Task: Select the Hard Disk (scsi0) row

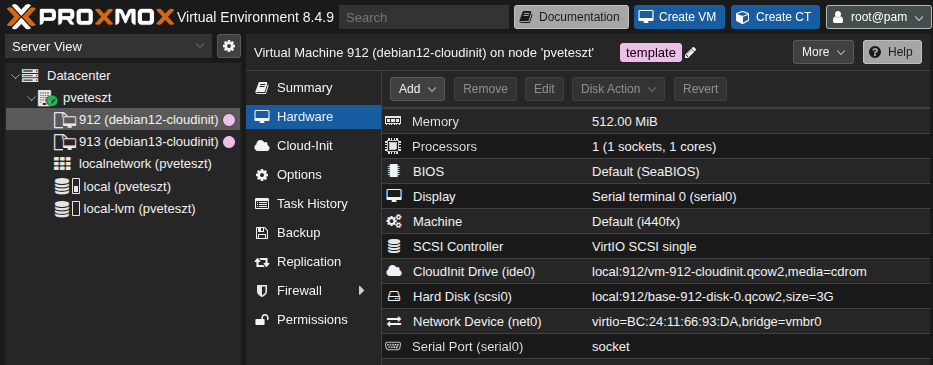Action: (657, 297)
